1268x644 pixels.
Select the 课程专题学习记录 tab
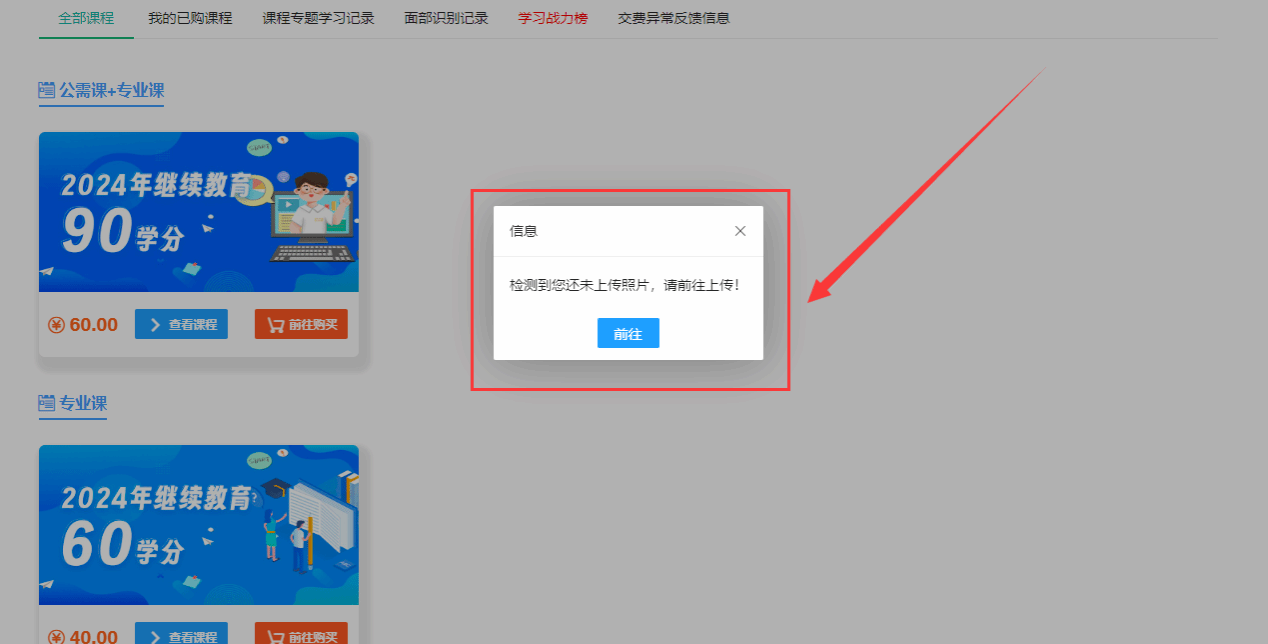[318, 18]
